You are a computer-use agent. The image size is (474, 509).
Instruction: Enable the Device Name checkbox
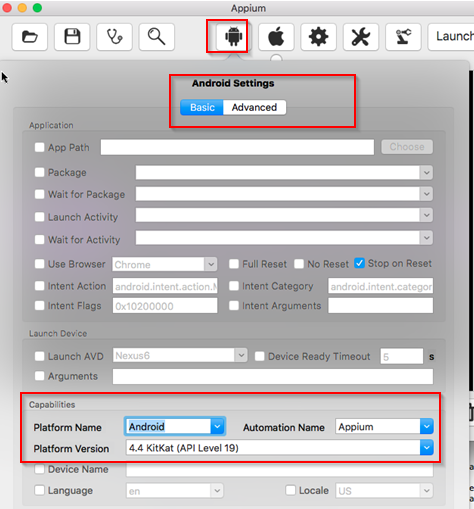[40, 469]
